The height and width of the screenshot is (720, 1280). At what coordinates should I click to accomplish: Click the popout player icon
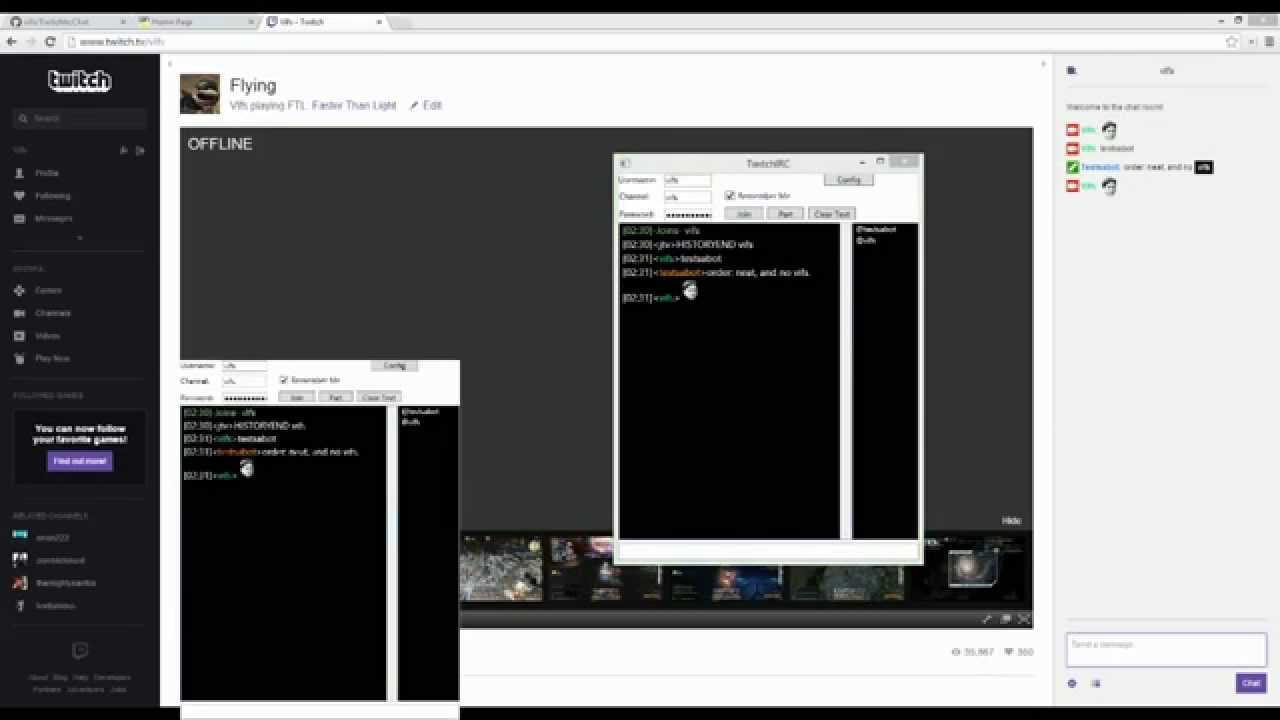point(1005,619)
